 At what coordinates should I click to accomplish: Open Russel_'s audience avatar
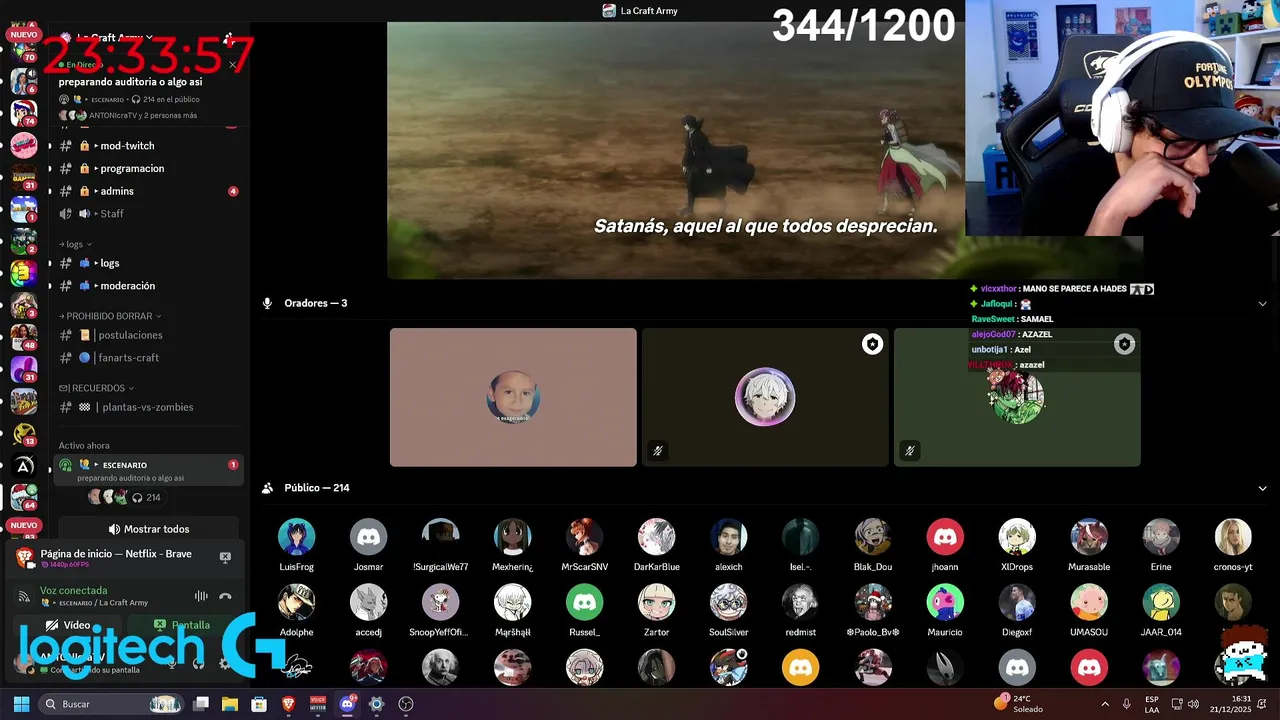tap(584, 603)
